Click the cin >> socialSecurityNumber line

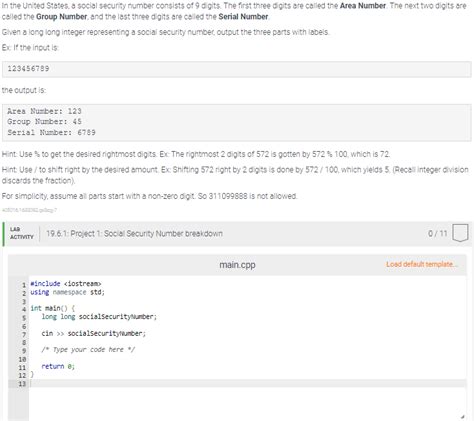point(93,333)
